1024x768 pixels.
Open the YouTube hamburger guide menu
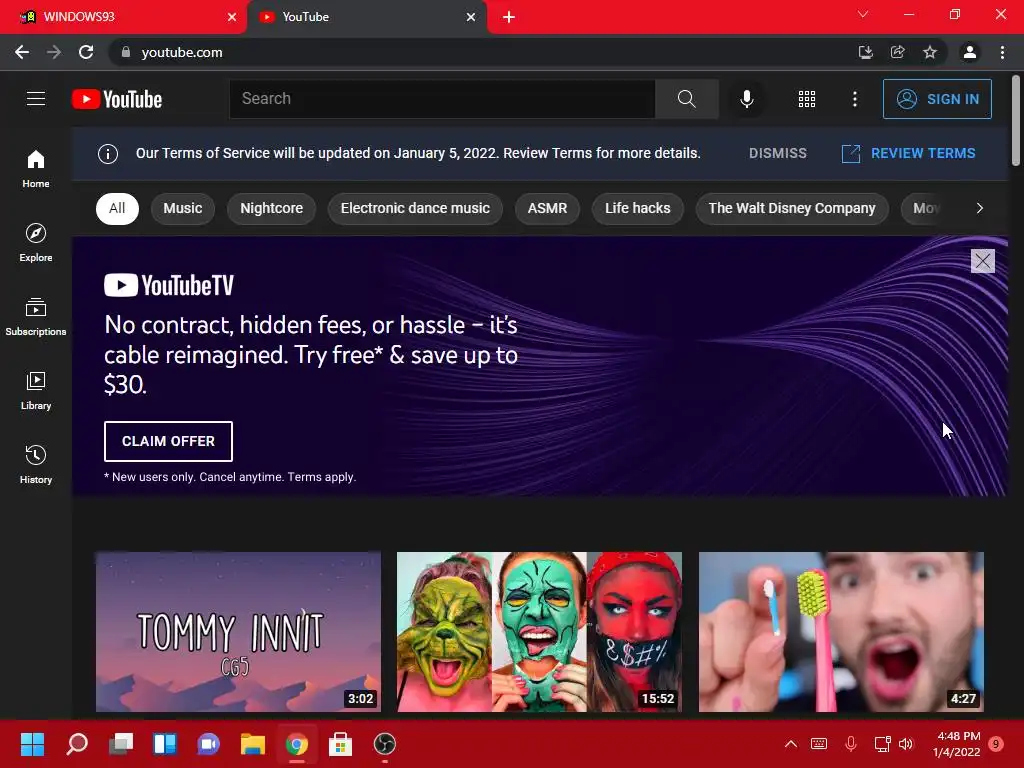36,99
